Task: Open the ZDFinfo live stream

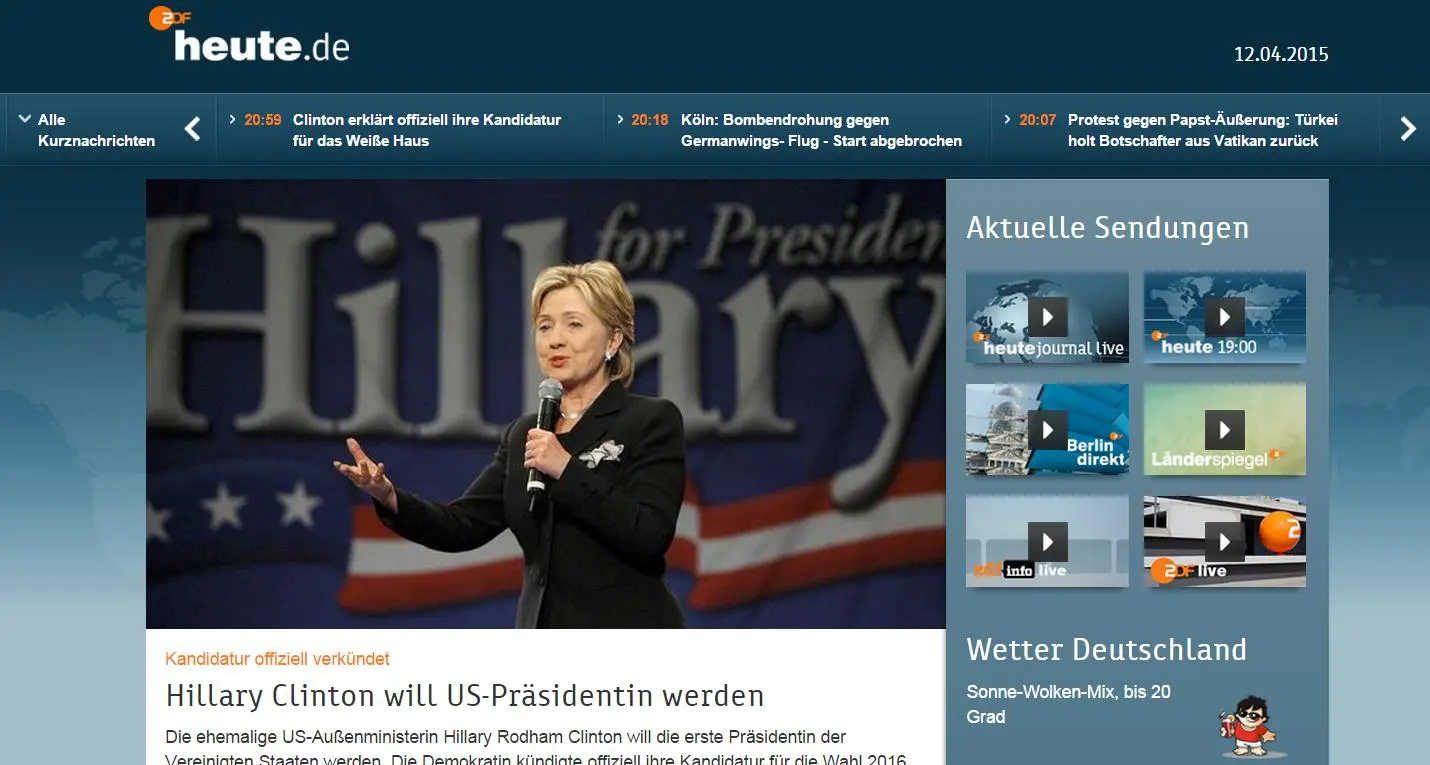Action: [x=1047, y=540]
